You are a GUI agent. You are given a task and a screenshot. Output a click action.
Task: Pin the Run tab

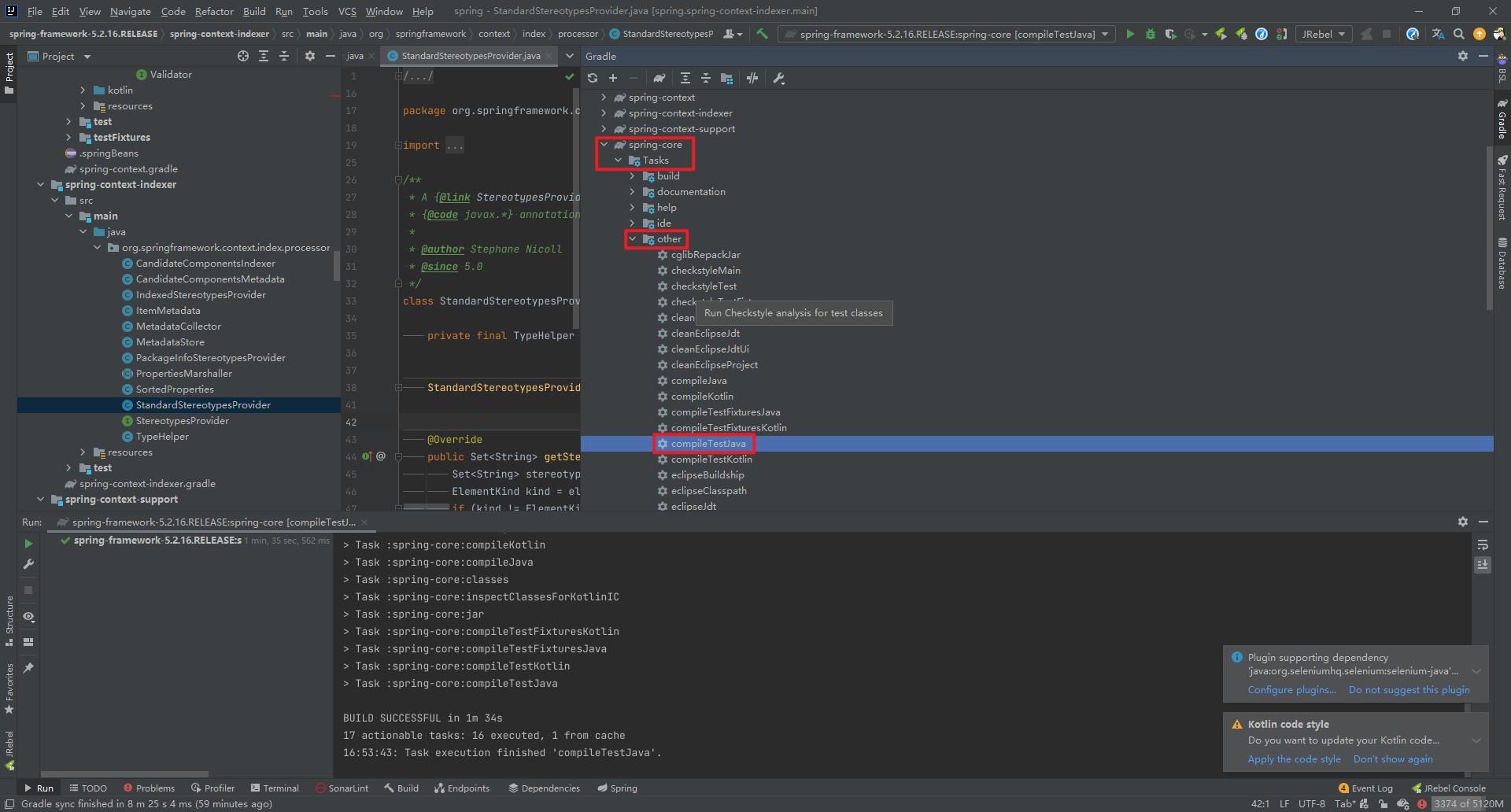click(28, 667)
